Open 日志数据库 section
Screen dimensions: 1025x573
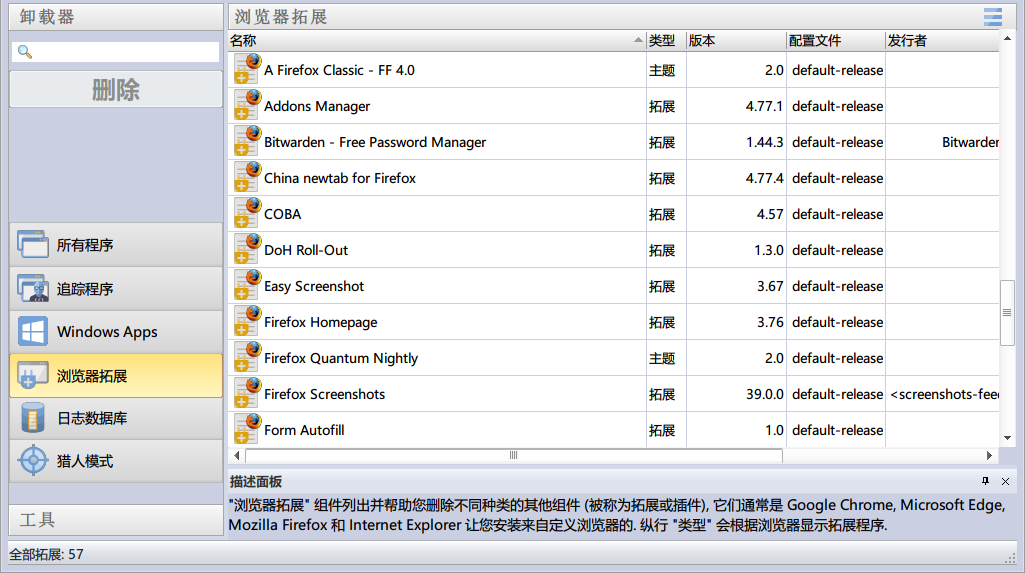[116, 418]
